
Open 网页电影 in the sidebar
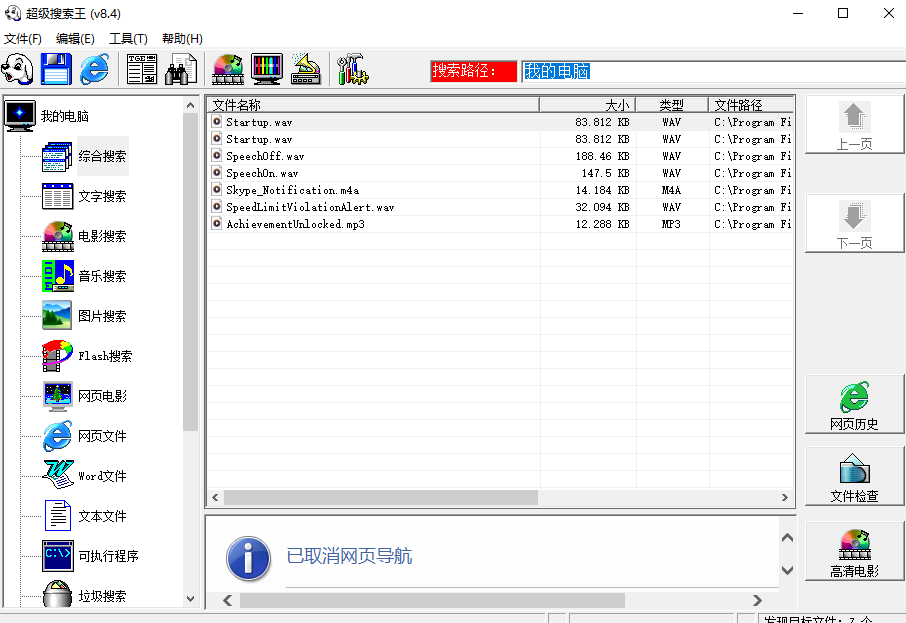(x=102, y=396)
